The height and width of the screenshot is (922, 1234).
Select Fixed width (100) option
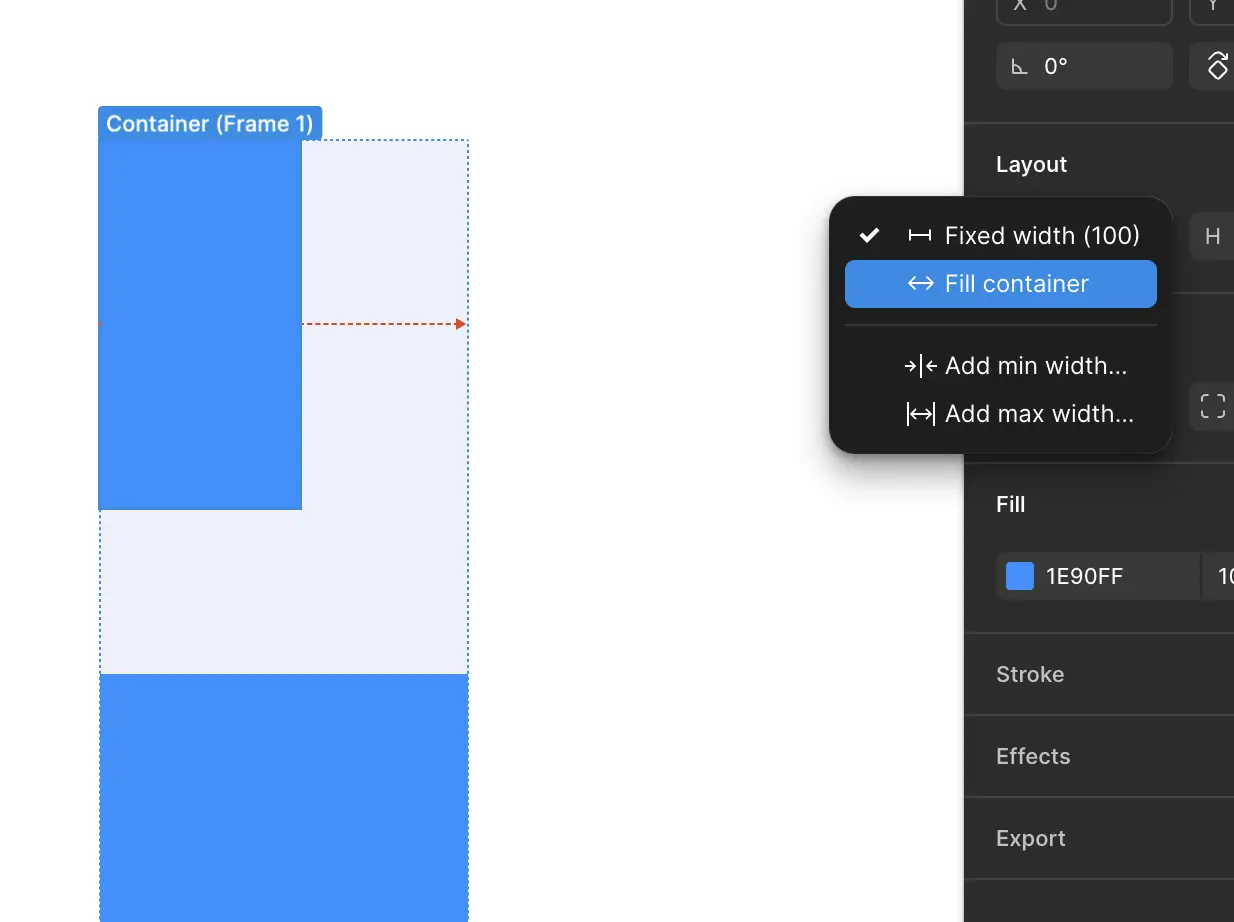[x=1041, y=236]
